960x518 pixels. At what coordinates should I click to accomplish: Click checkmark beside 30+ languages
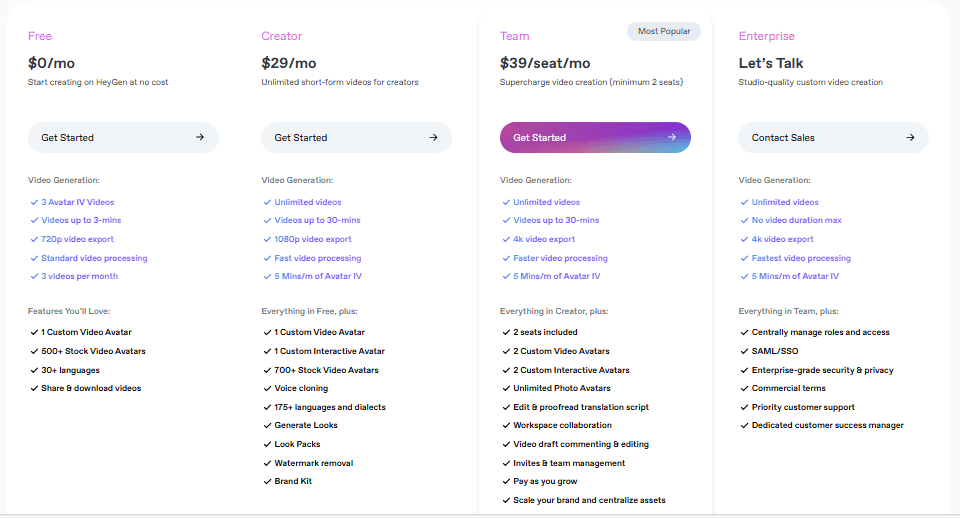click(34, 370)
